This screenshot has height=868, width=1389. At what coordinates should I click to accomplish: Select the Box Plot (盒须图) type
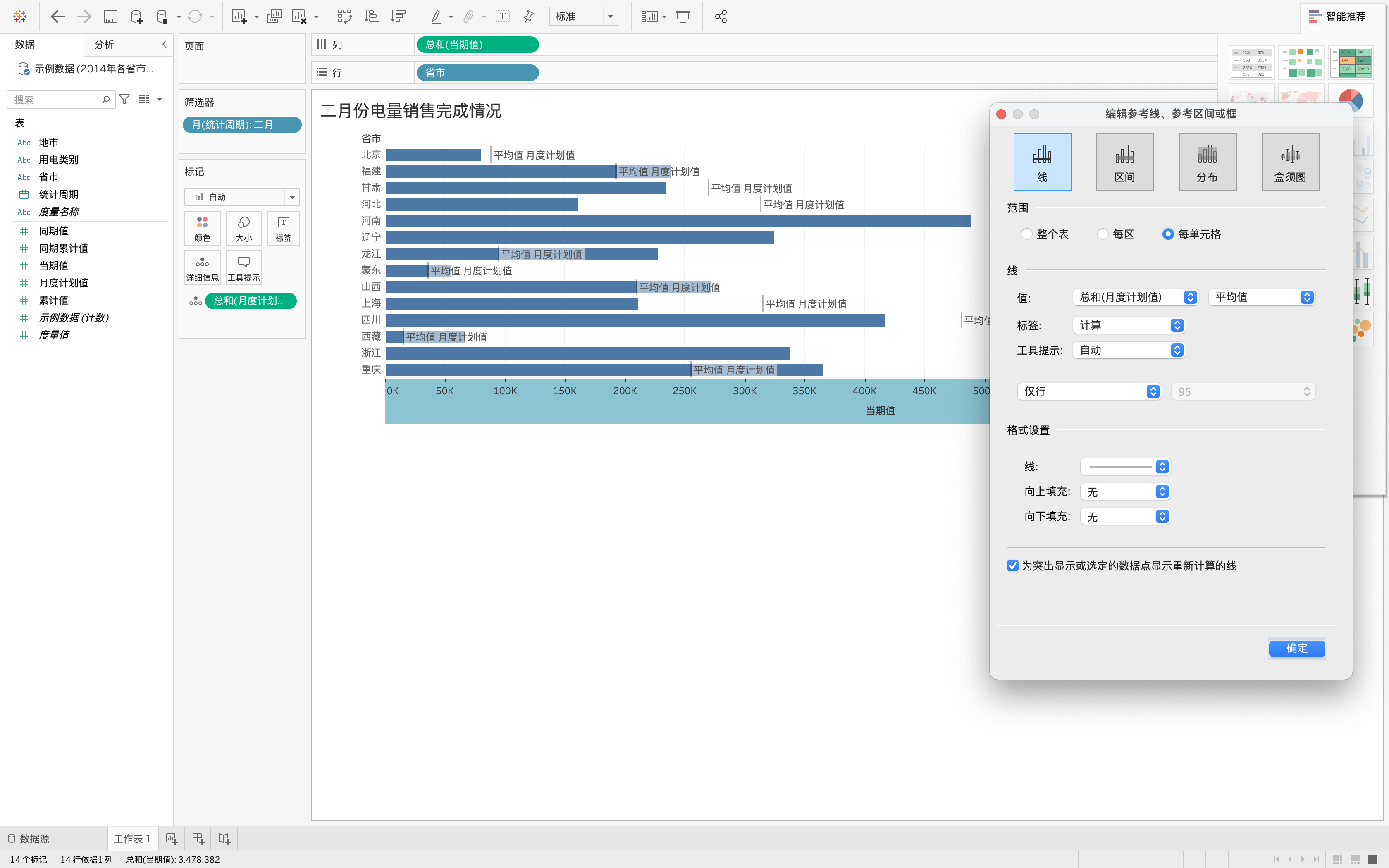tap(1290, 162)
